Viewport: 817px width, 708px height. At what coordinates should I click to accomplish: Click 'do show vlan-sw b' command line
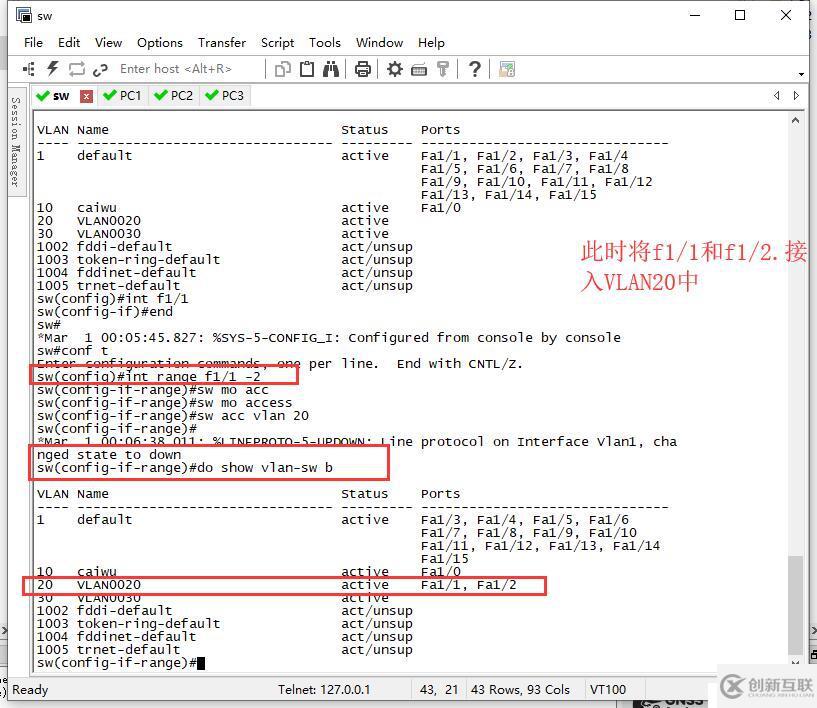click(265, 468)
